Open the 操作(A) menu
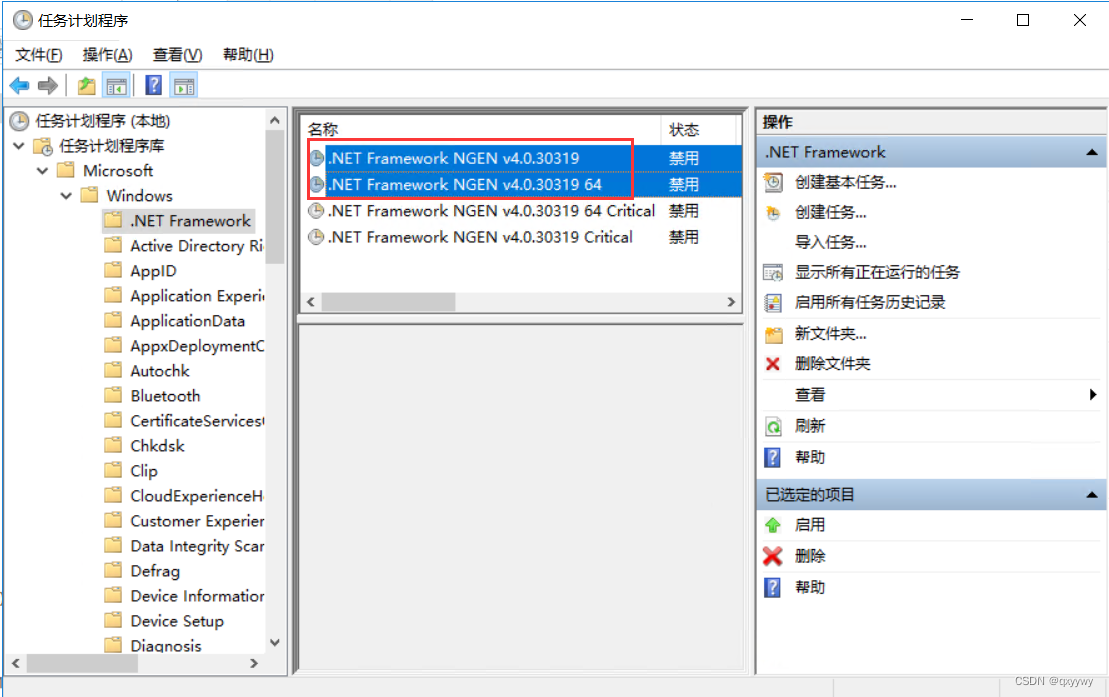This screenshot has height=697, width=1109. pyautogui.click(x=108, y=54)
